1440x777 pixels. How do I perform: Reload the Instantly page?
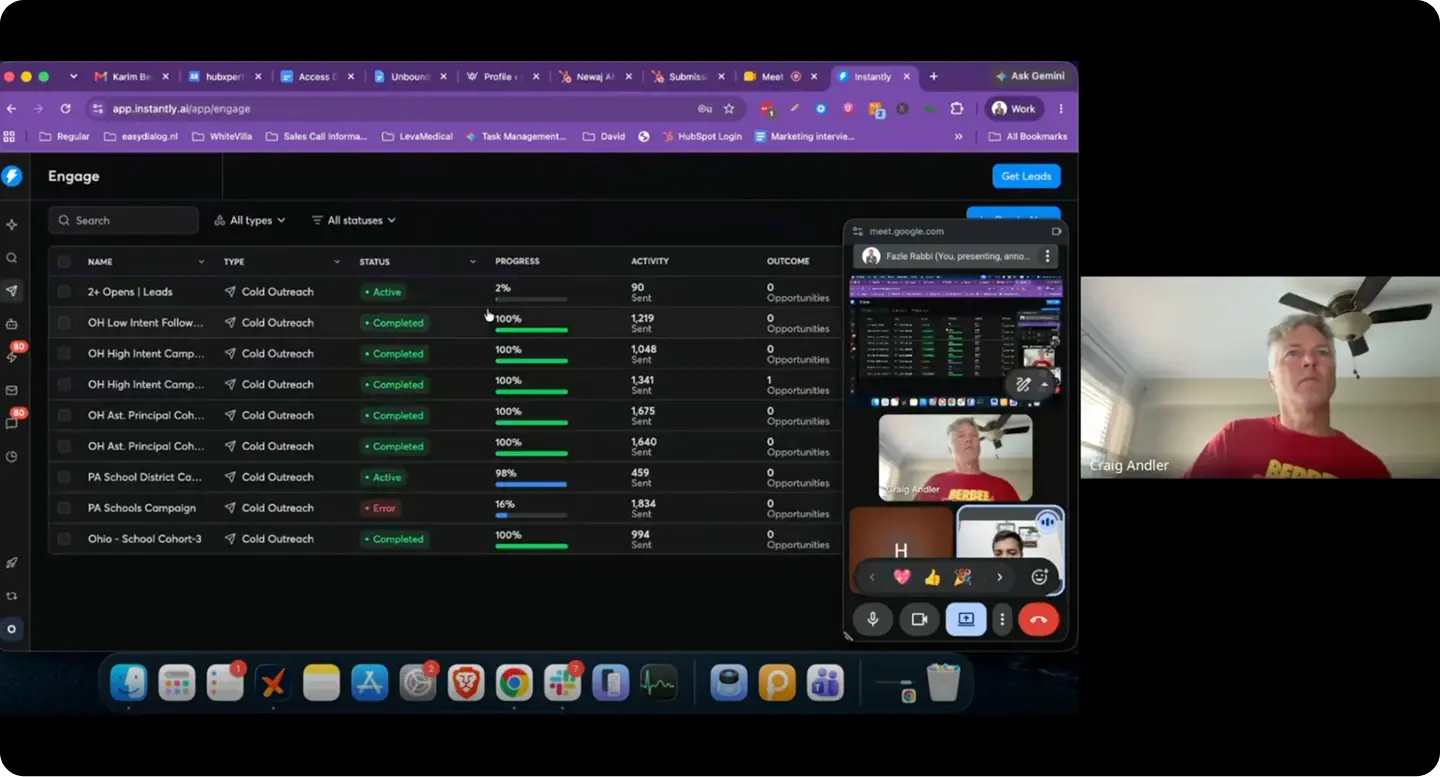click(65, 108)
